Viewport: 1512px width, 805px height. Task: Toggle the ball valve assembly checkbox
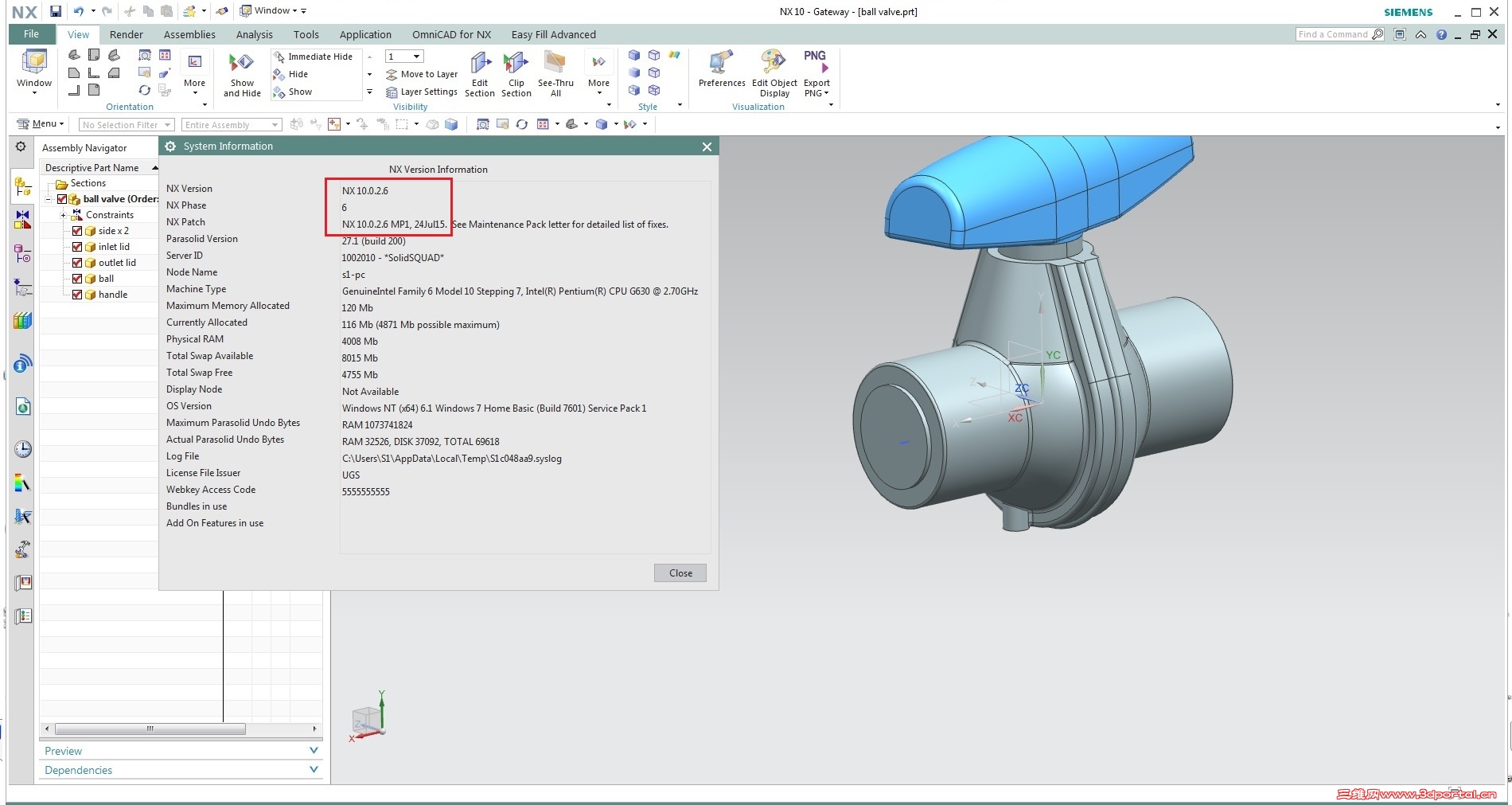tap(62, 199)
